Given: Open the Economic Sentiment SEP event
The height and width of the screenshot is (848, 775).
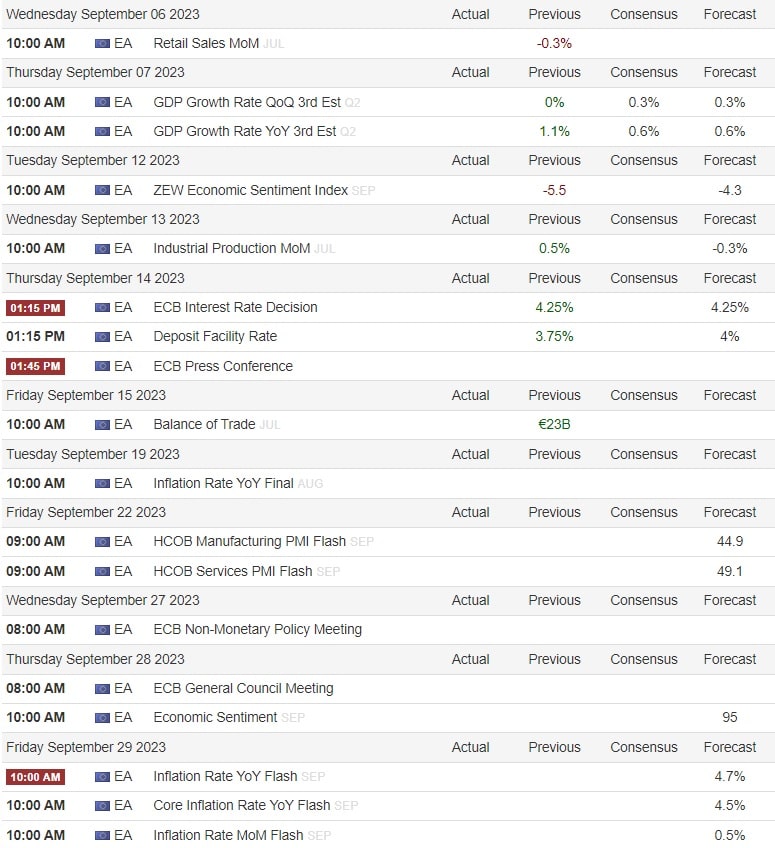Looking at the screenshot, I should pos(229,717).
